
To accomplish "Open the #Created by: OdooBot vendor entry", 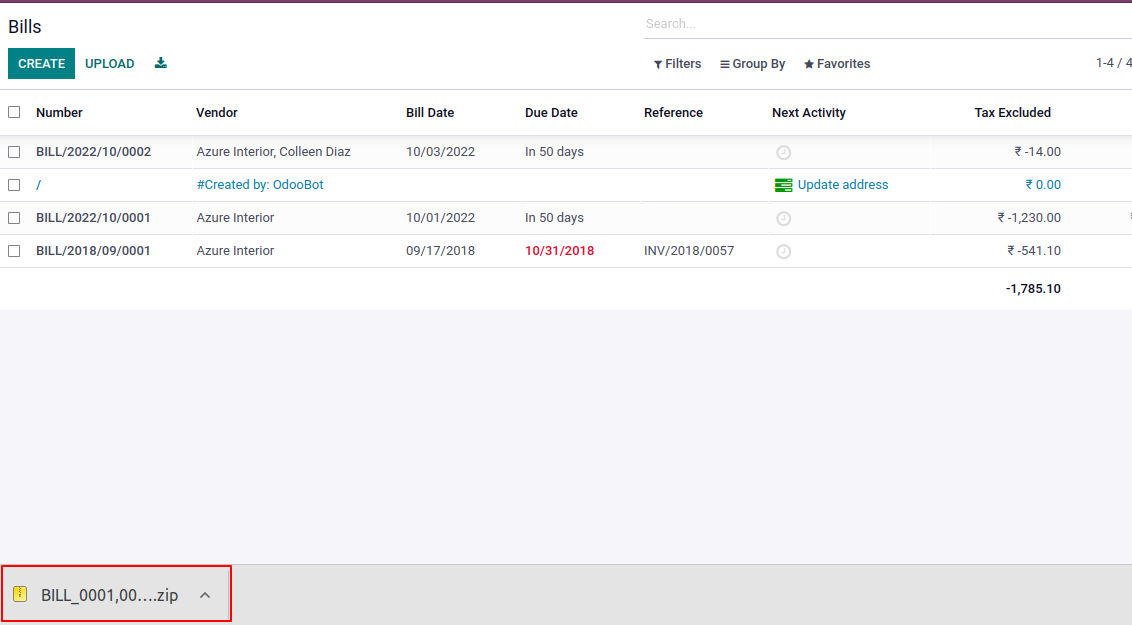I will (x=260, y=185).
